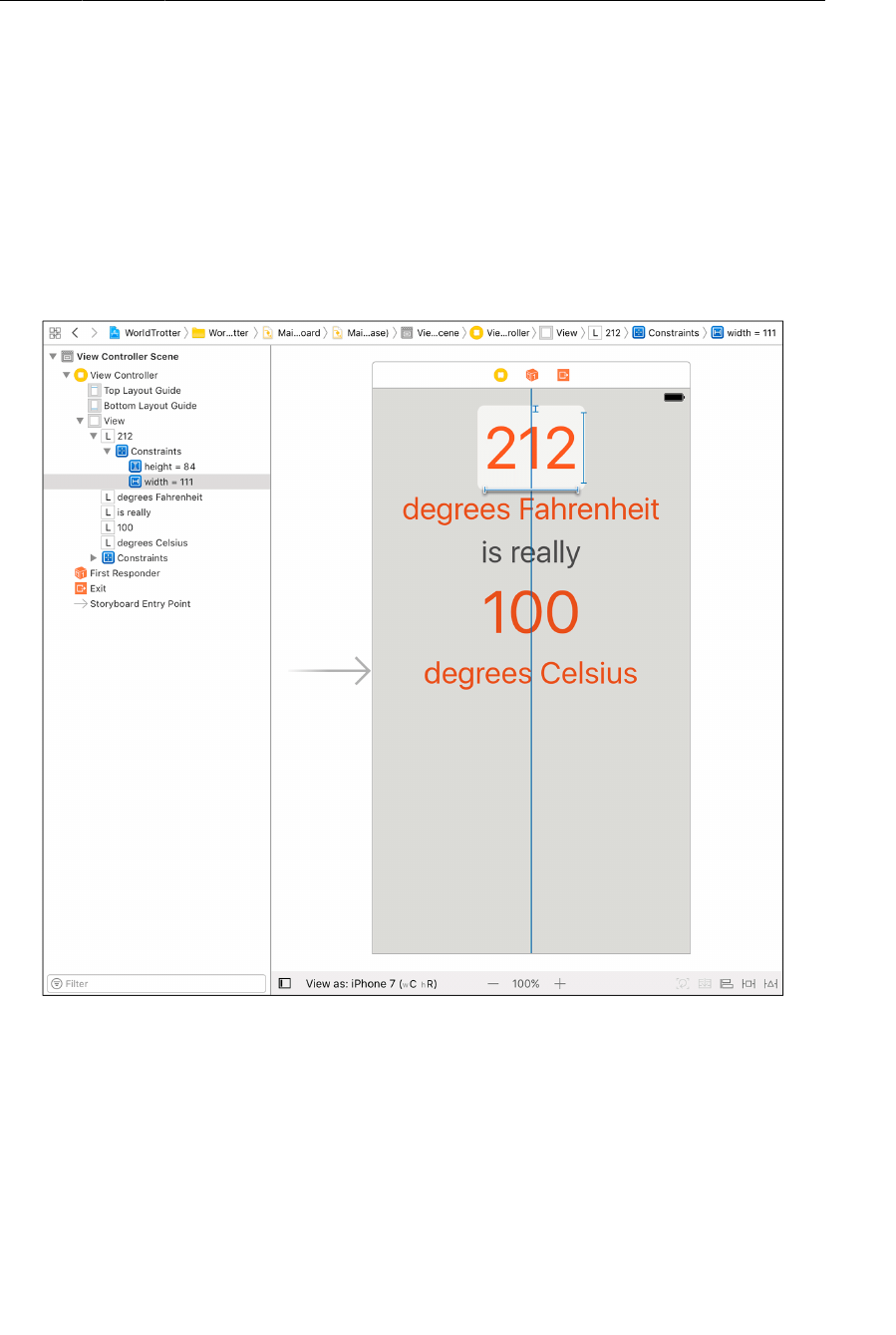Zoom out with the minus button
896x1335 pixels.
[492, 983]
